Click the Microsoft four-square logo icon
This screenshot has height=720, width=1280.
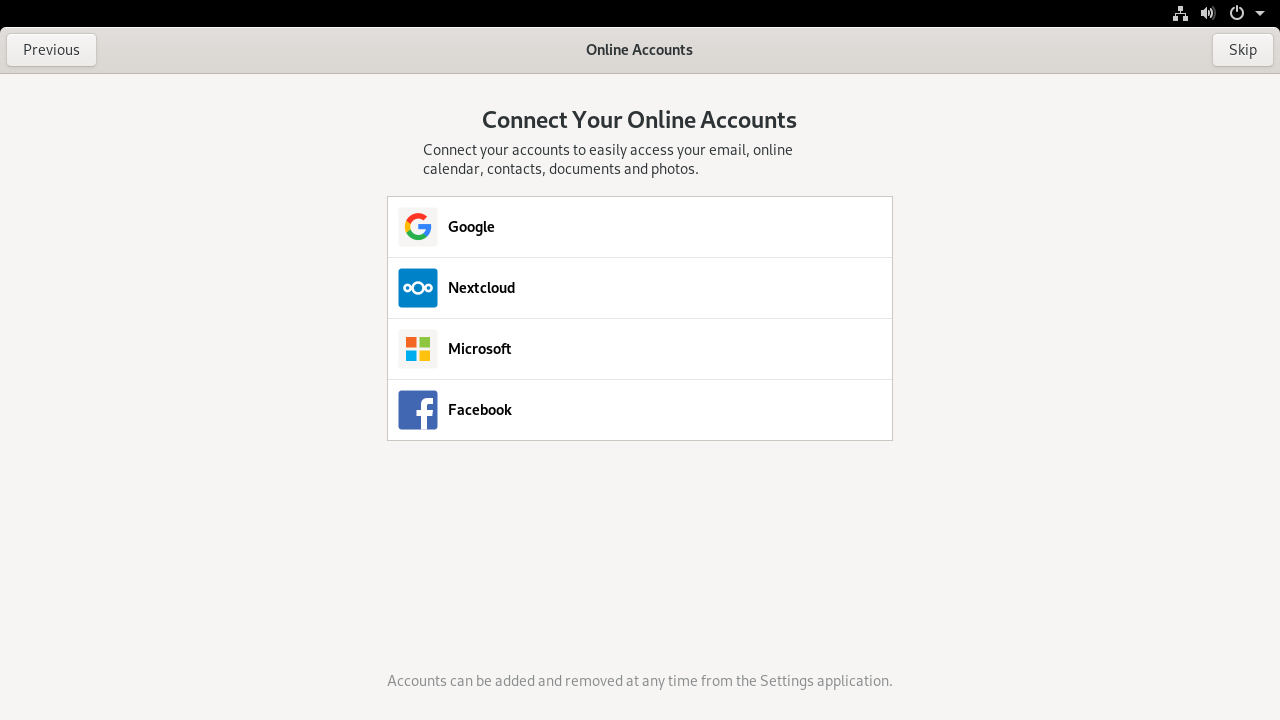pos(418,349)
